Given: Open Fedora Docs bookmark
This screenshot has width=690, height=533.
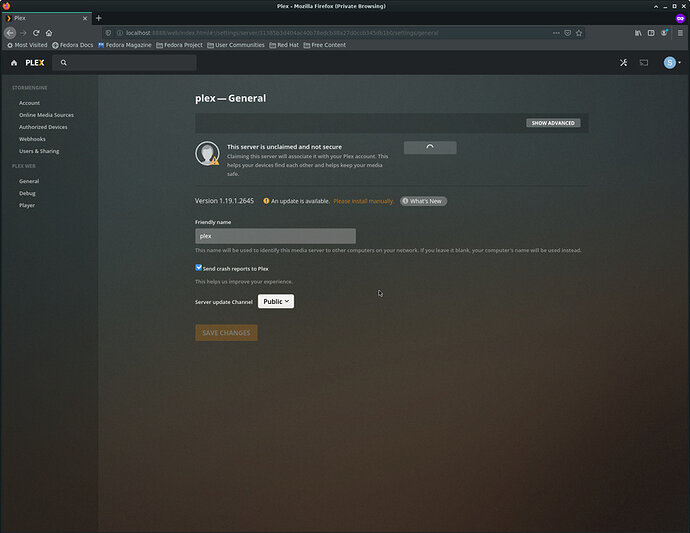Looking at the screenshot, I should [73, 45].
